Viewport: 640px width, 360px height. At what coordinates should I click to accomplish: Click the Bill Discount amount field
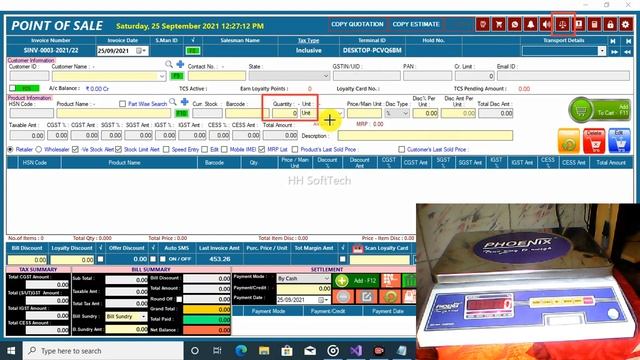click(x=27, y=259)
